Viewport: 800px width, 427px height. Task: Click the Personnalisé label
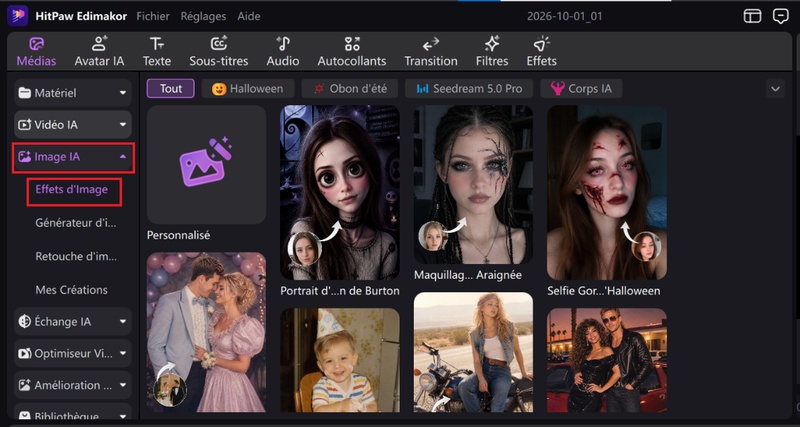coord(179,235)
